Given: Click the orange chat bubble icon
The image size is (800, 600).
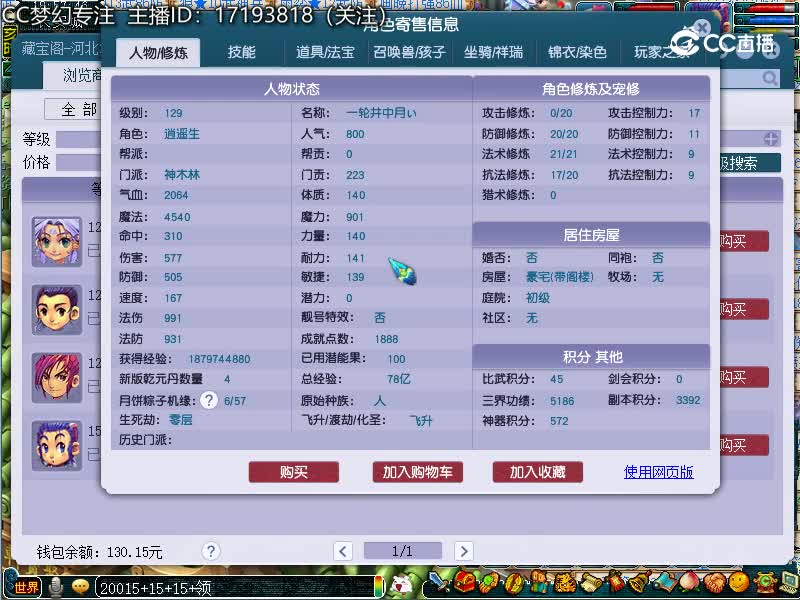Looking at the screenshot, I should (x=80, y=587).
